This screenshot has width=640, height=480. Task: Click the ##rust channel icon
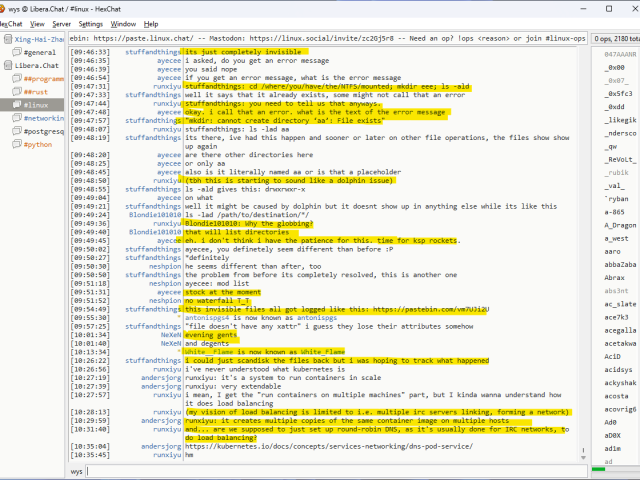point(18,91)
